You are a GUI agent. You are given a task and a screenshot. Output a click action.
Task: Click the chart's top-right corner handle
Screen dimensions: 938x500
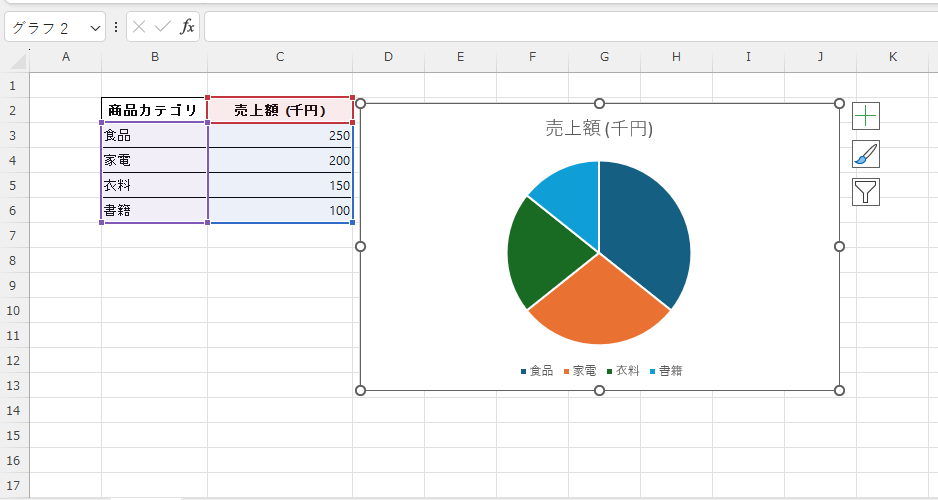[x=839, y=103]
